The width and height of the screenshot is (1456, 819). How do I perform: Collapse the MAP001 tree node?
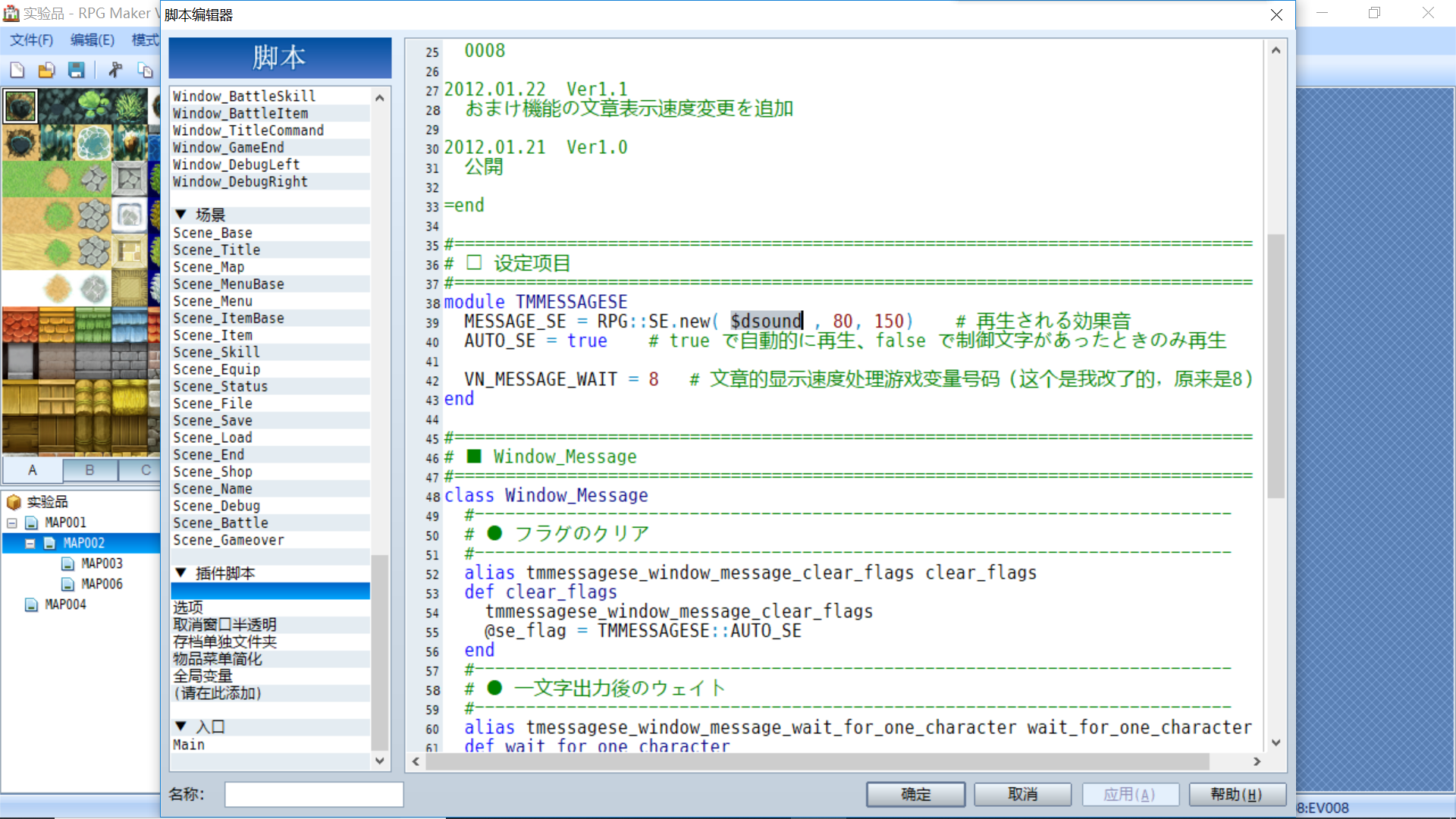pos(12,522)
